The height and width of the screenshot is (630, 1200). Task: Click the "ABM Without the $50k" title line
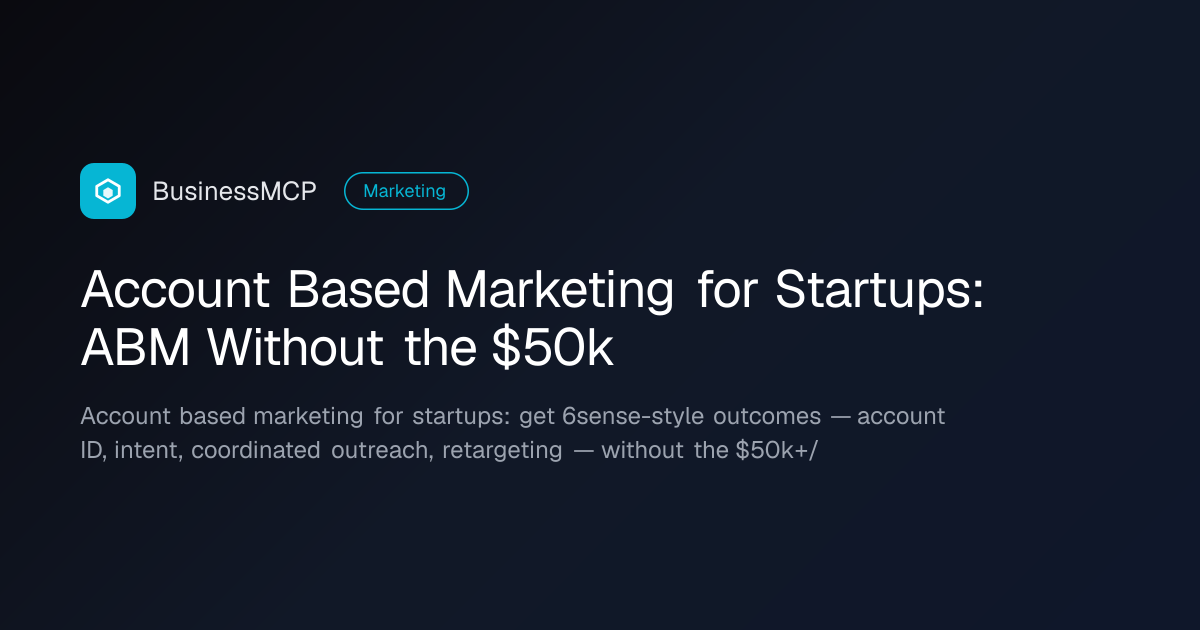click(347, 348)
